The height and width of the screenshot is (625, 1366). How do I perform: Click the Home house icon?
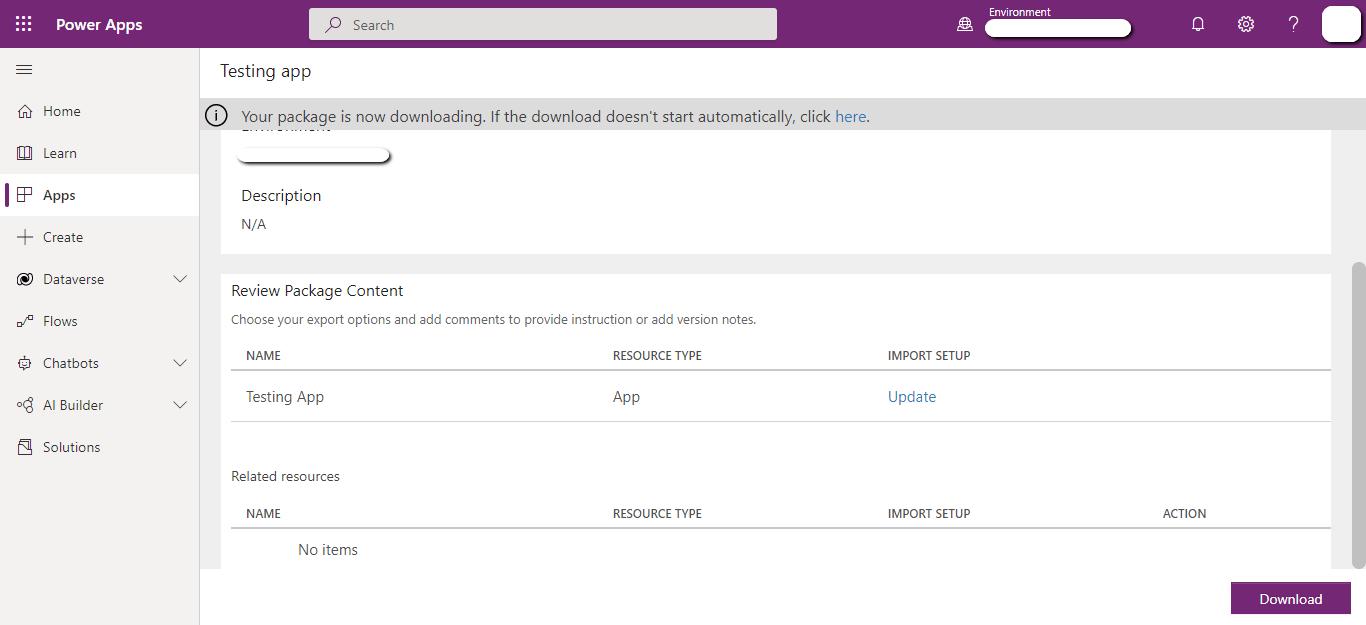(x=25, y=111)
